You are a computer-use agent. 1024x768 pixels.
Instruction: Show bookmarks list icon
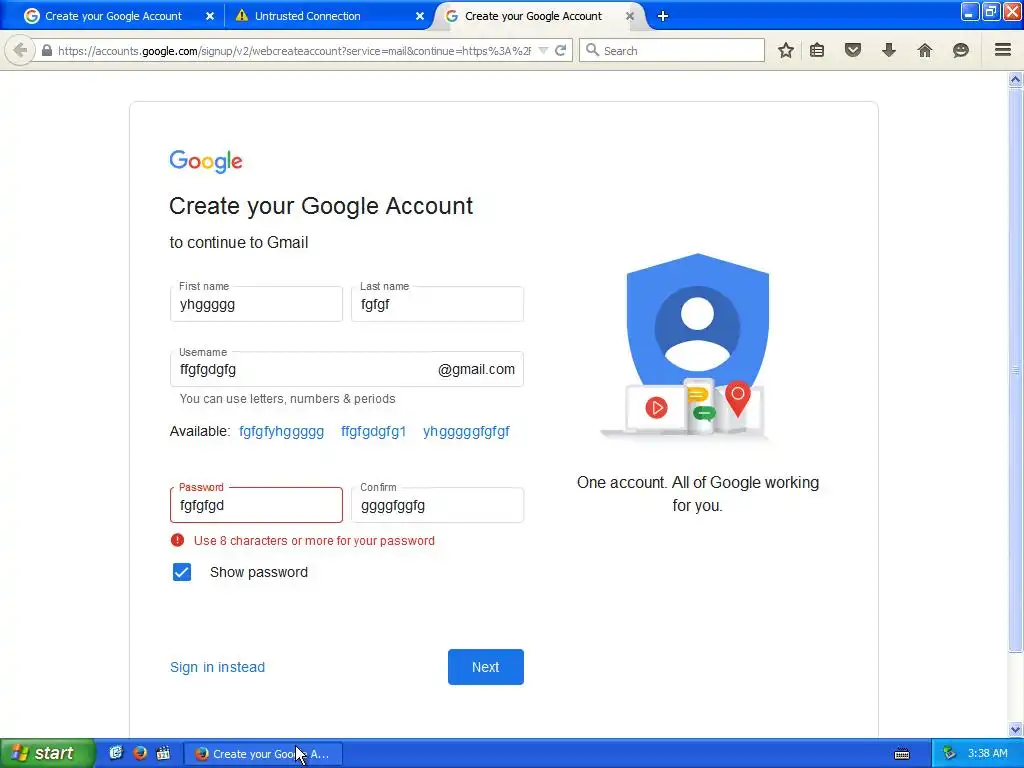coord(817,50)
